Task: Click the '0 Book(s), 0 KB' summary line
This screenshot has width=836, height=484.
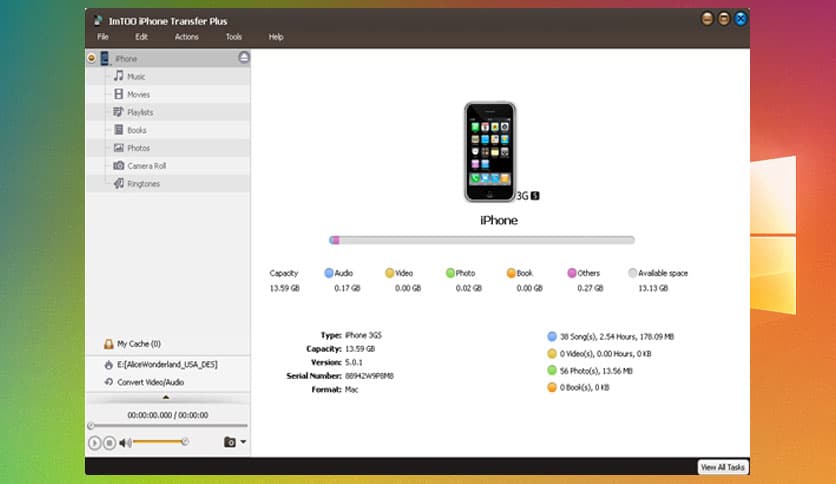Action: [584, 388]
